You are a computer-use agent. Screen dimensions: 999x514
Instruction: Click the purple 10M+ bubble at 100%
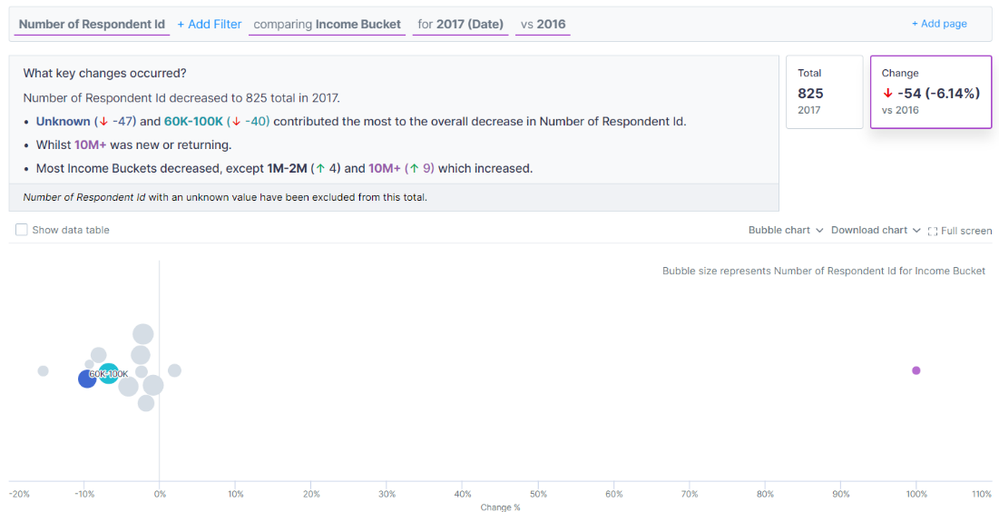click(916, 371)
